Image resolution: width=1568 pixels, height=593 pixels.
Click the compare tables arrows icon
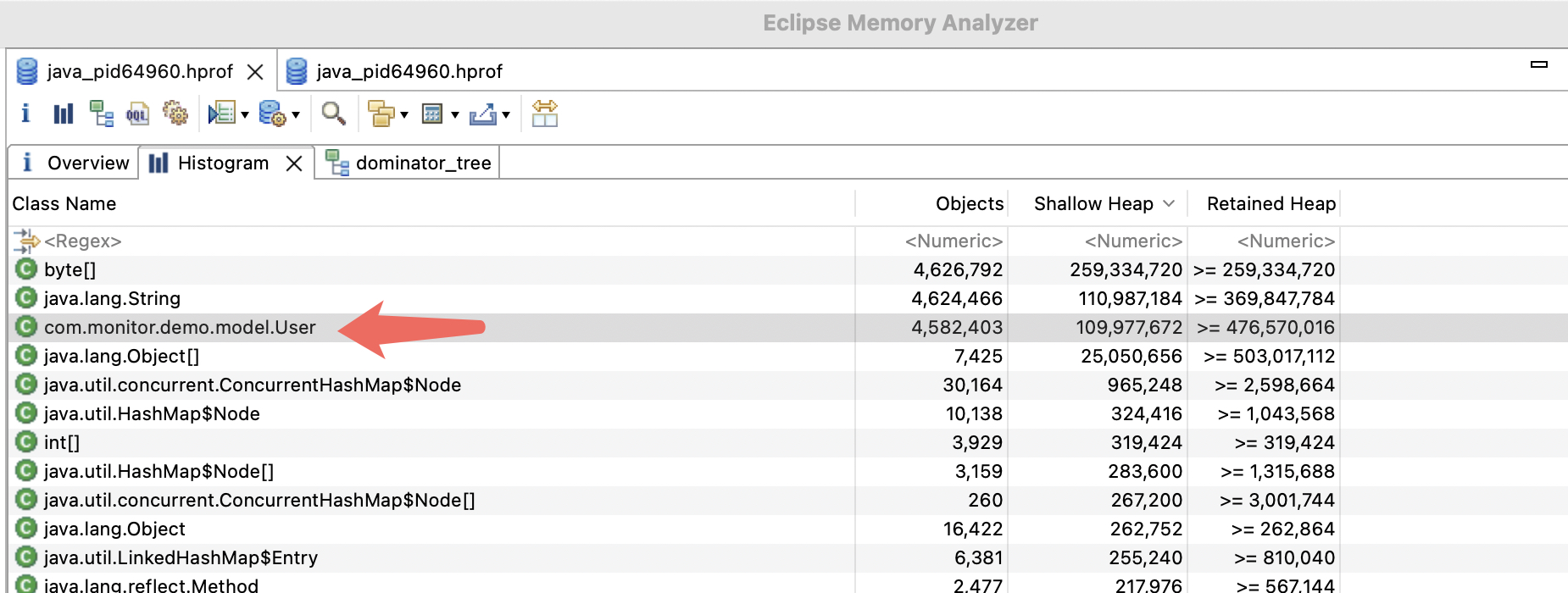544,114
